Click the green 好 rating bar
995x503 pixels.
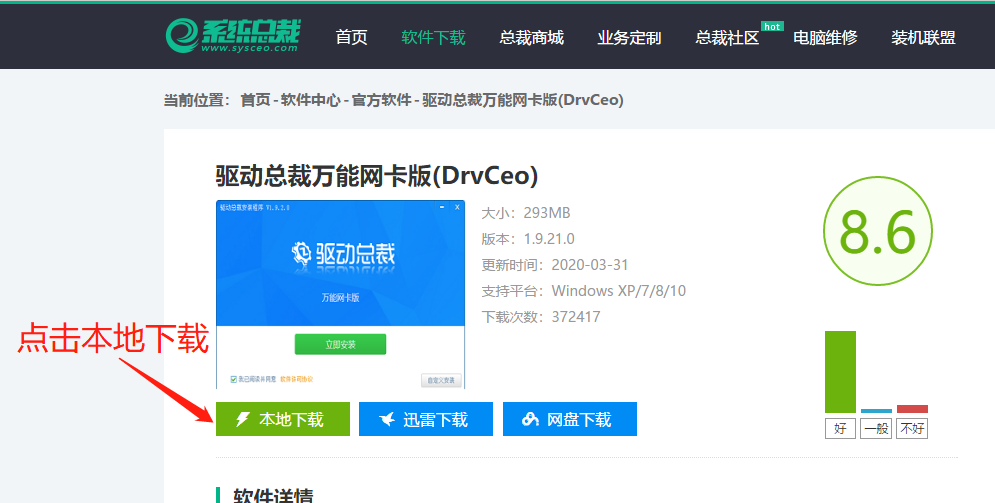pos(840,372)
